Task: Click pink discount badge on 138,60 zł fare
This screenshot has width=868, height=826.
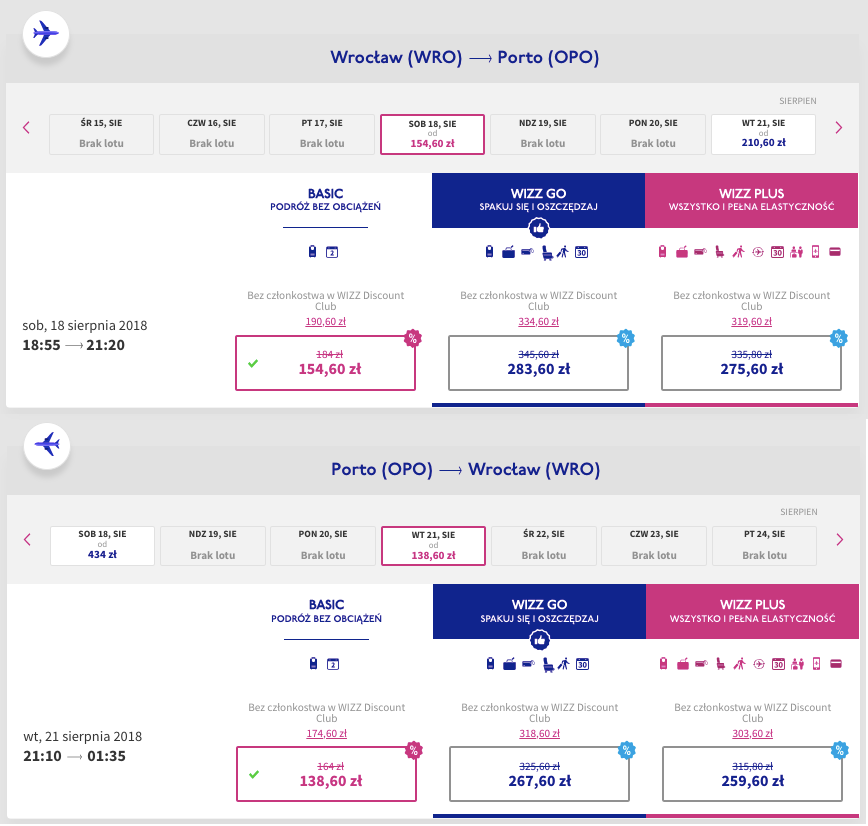Action: point(414,750)
